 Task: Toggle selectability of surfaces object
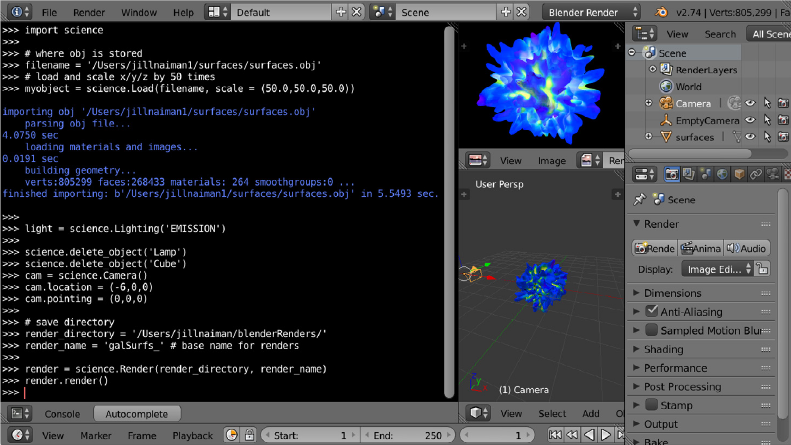(x=767, y=137)
